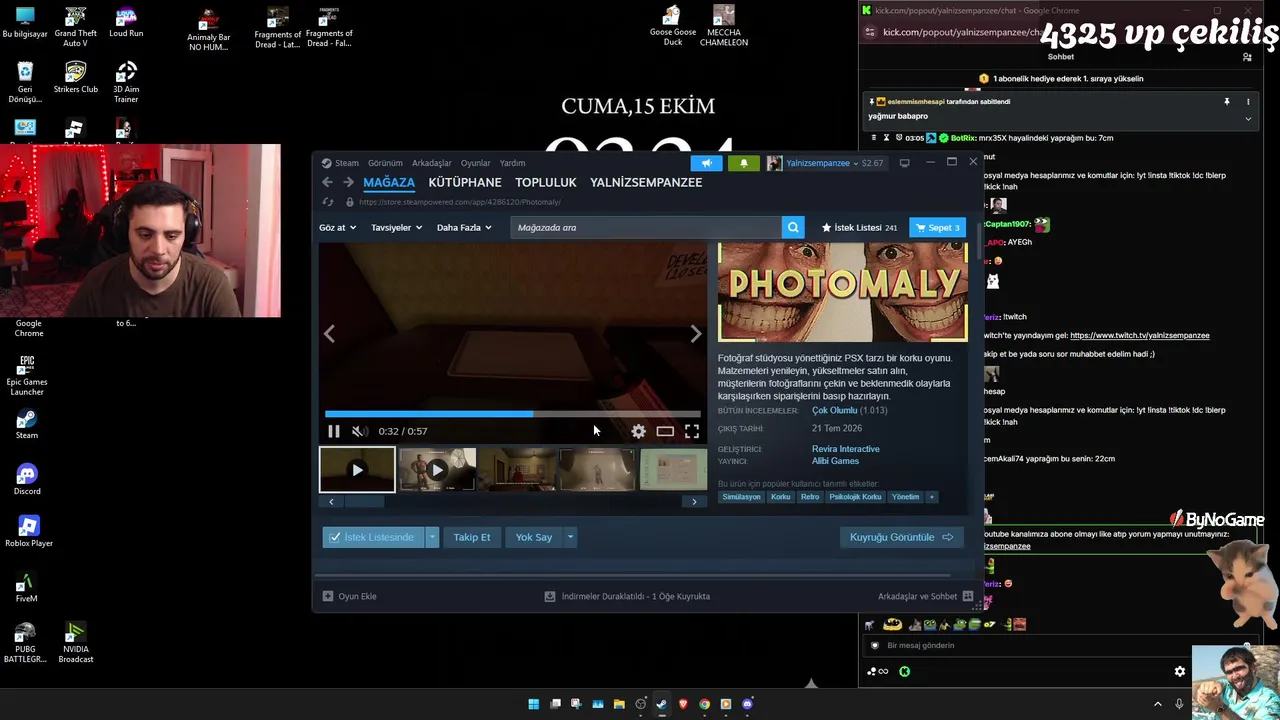Click Oyun Ekle in Steam footer
1280x720 pixels.
pyautogui.click(x=350, y=596)
